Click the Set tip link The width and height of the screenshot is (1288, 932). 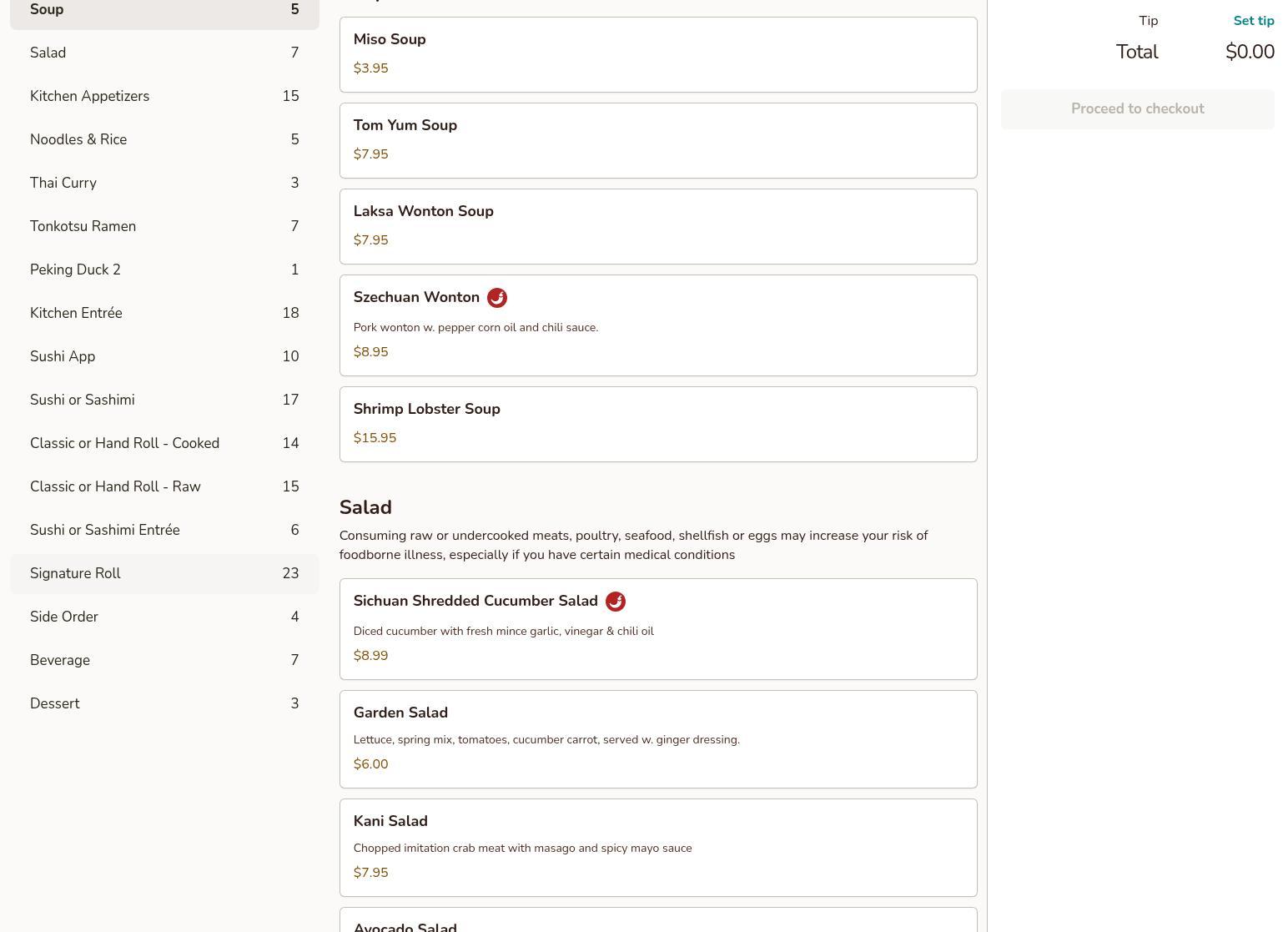pos(1253,21)
